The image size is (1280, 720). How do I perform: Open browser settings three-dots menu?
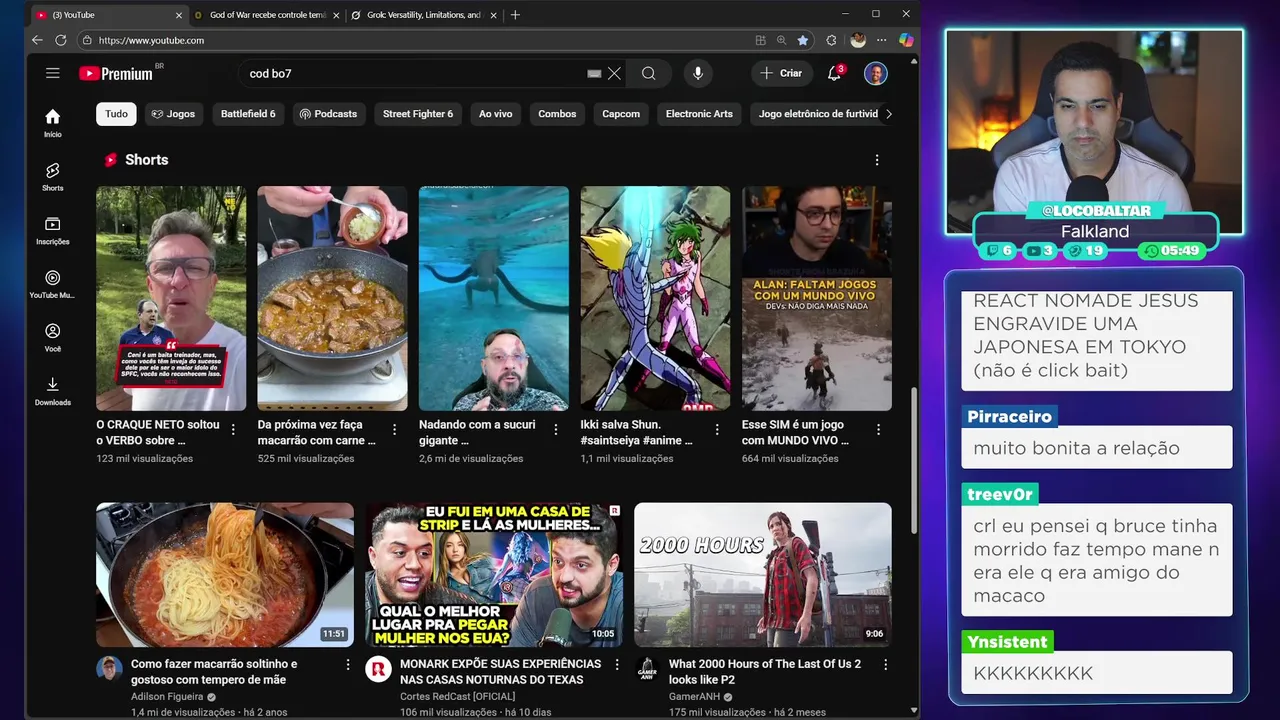(x=881, y=40)
